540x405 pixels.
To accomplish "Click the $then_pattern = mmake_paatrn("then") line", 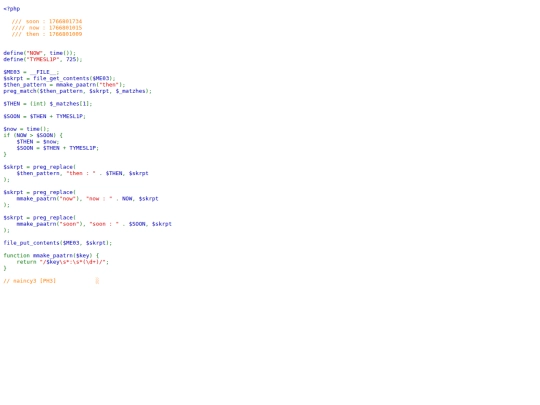I will 64,85.
